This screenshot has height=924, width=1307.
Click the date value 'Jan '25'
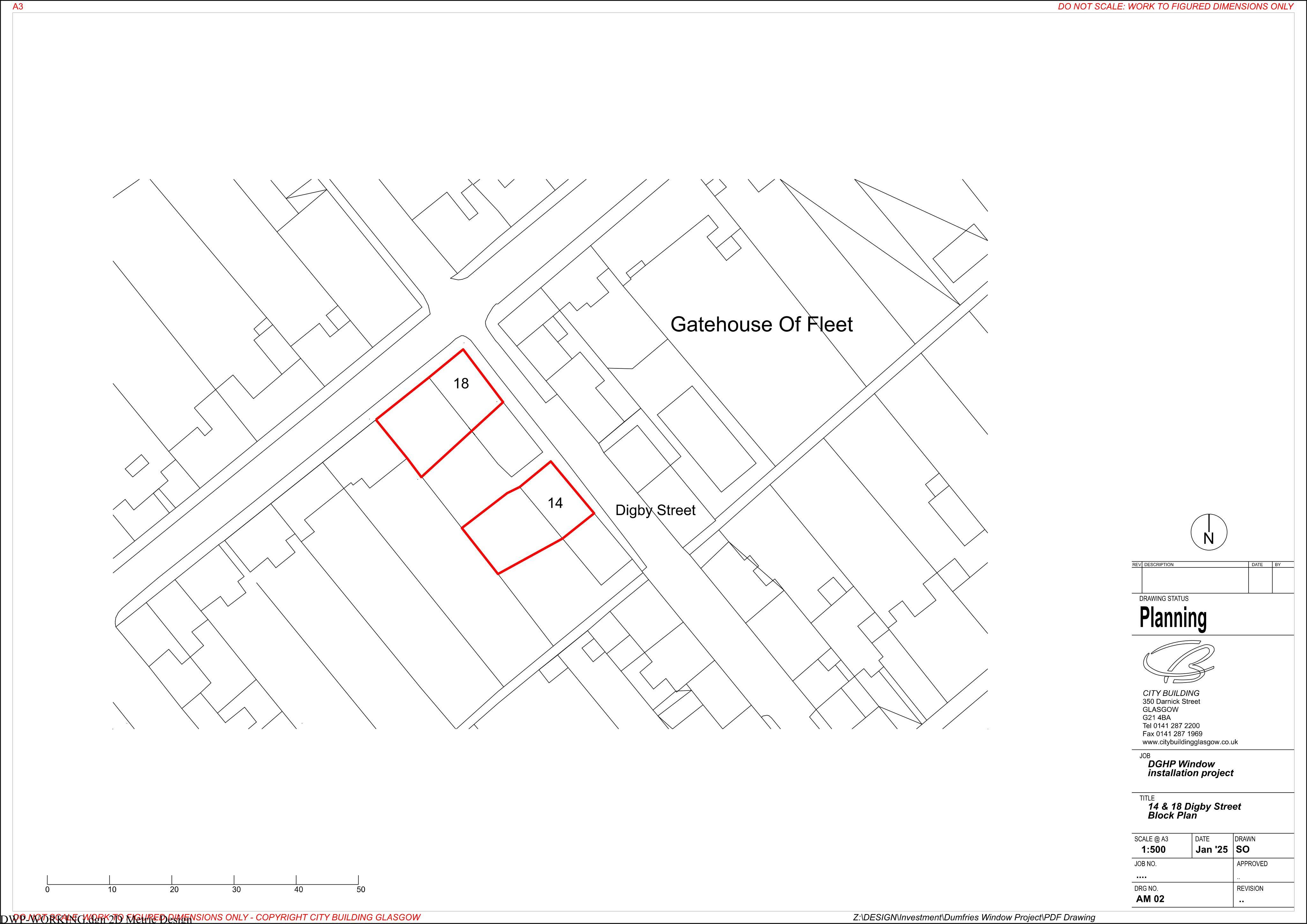pyautogui.click(x=1211, y=849)
